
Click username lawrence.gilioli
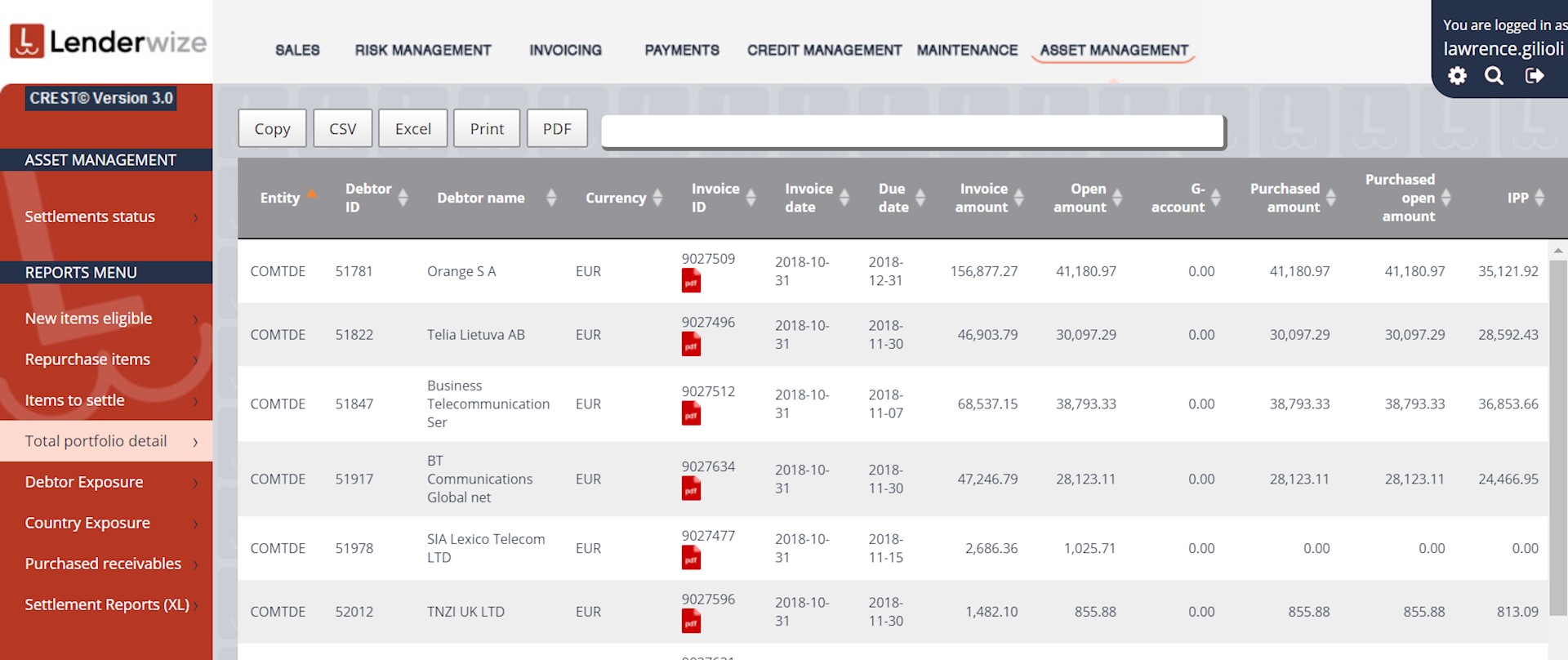(1503, 49)
